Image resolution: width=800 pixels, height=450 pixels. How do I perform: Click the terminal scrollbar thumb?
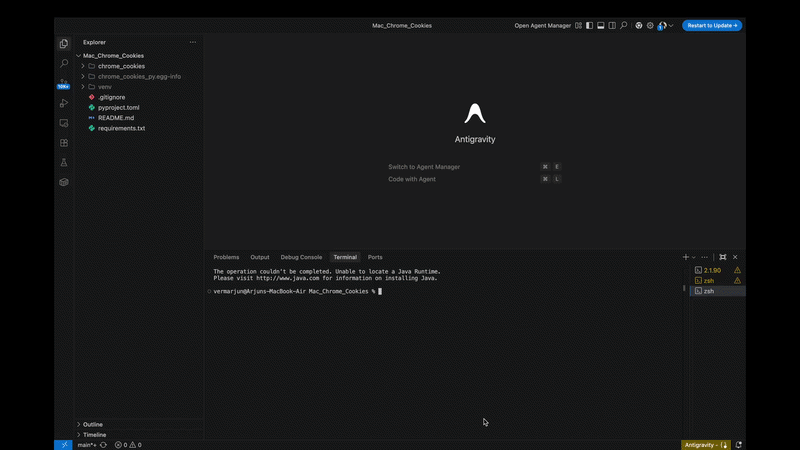684,288
